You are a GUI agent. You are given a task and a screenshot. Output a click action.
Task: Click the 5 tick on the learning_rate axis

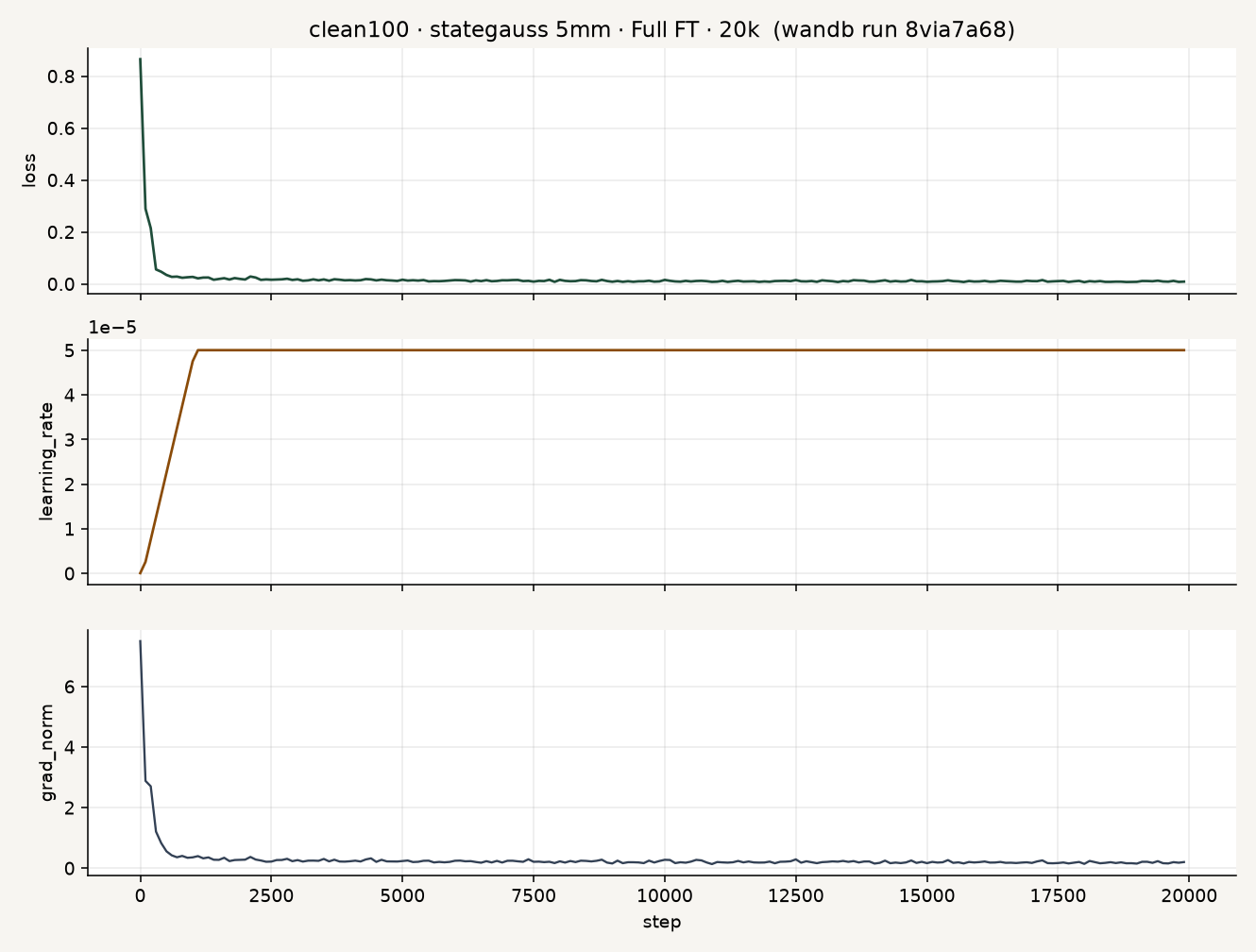click(70, 350)
